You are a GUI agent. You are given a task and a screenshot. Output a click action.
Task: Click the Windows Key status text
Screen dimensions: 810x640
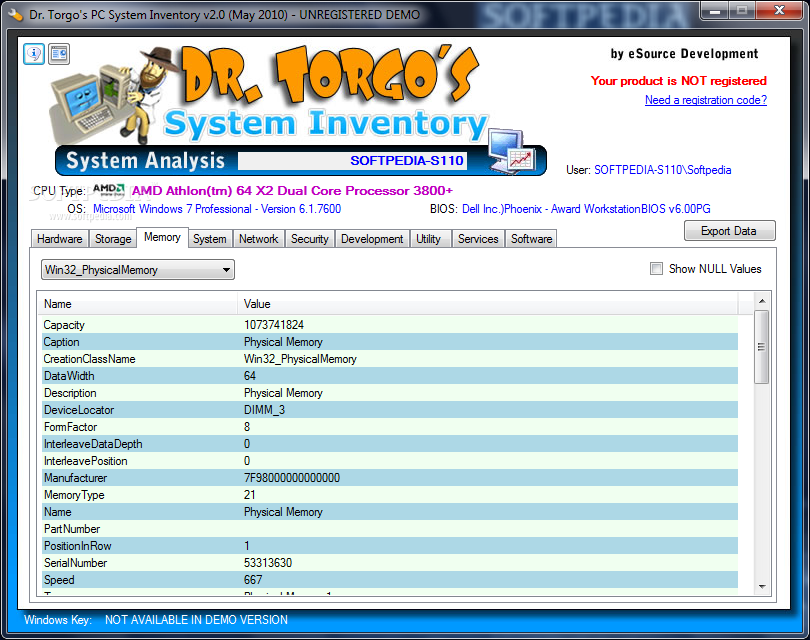pyautogui.click(x=196, y=620)
